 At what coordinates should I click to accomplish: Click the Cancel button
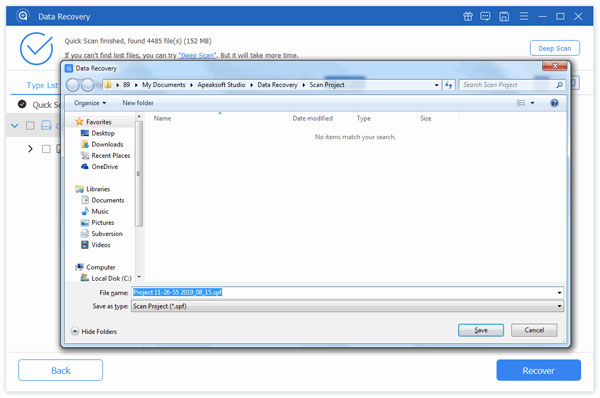point(534,330)
